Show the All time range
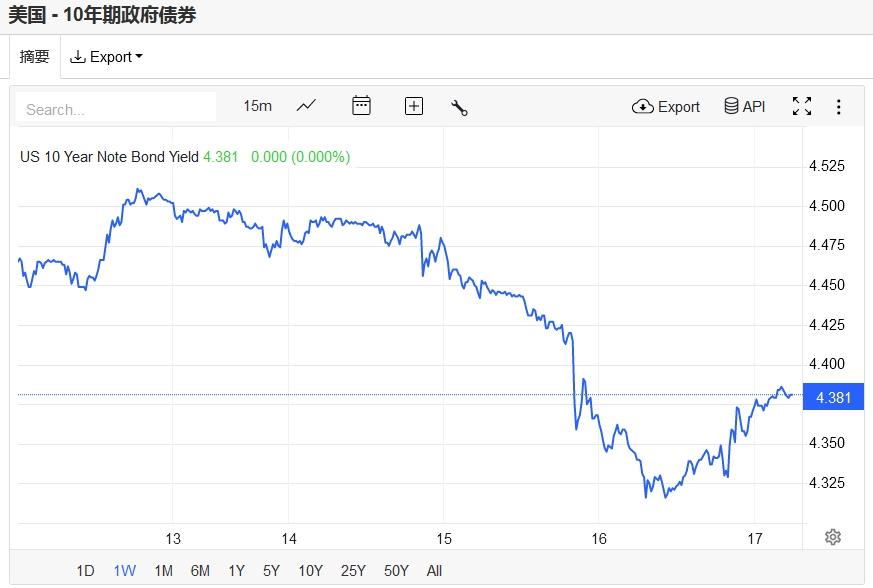873x588 pixels. (x=434, y=571)
